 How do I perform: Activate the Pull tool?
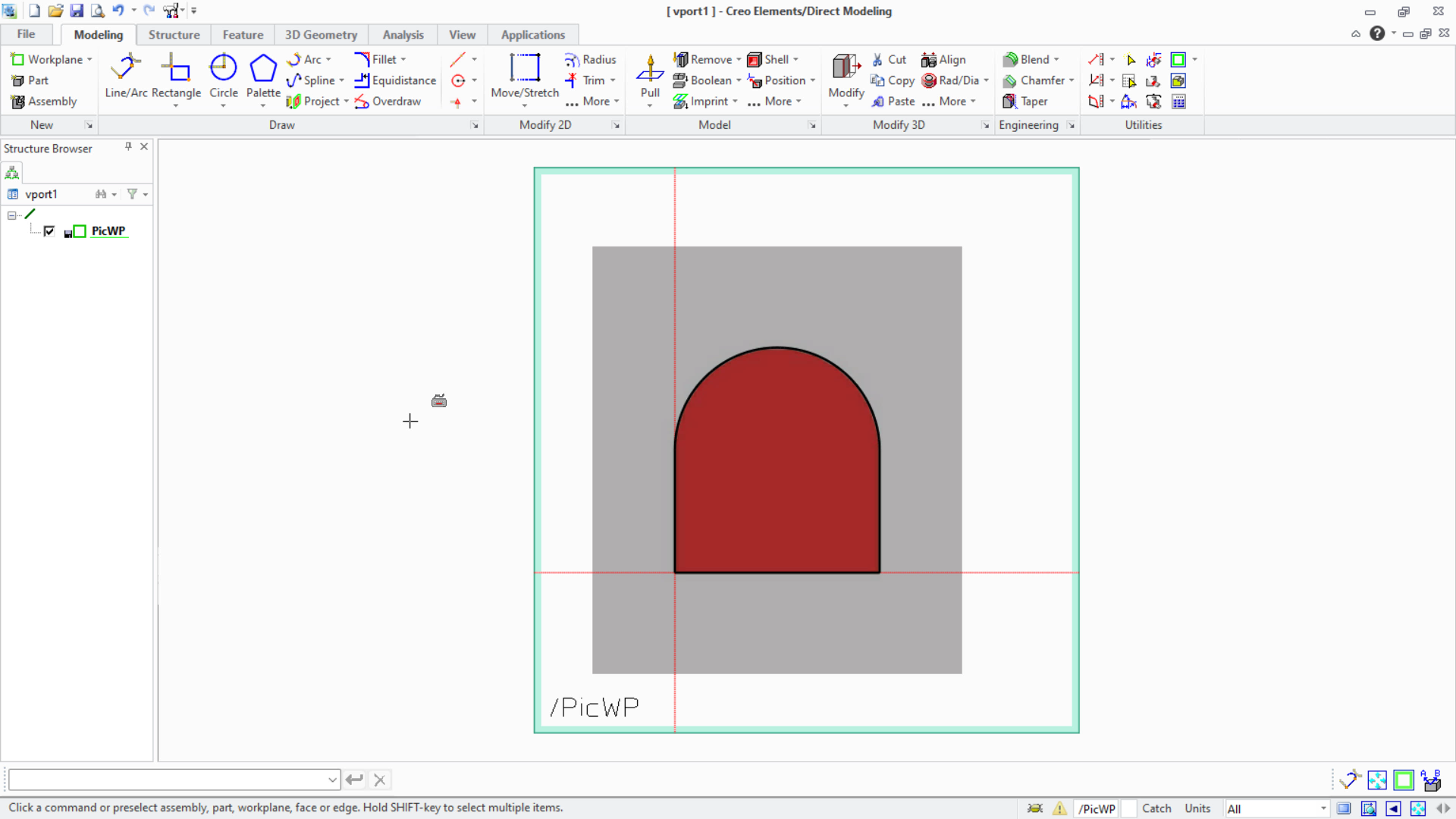(x=650, y=76)
